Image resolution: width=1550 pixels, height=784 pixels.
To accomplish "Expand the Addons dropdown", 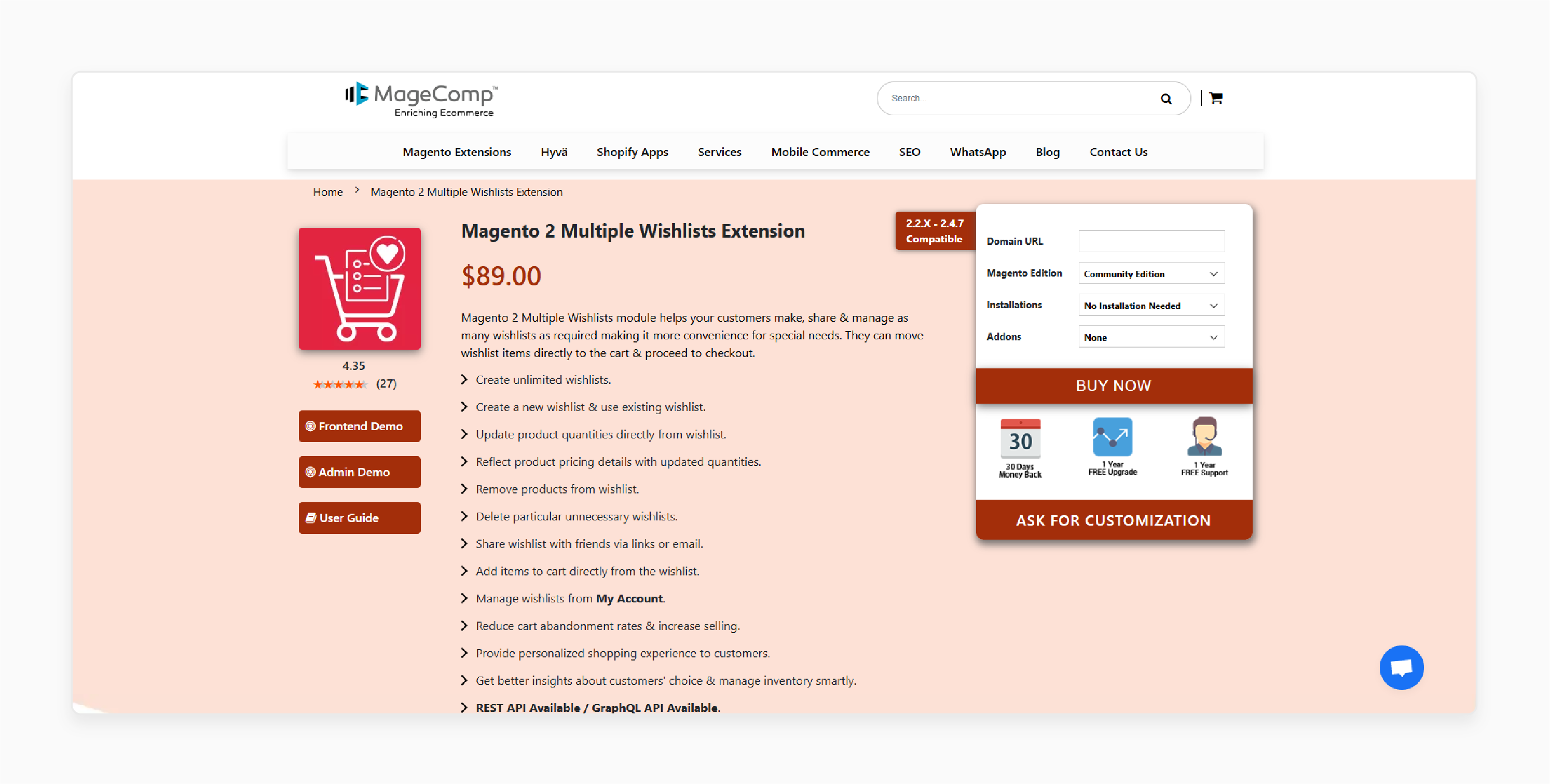I will pyautogui.click(x=1150, y=337).
